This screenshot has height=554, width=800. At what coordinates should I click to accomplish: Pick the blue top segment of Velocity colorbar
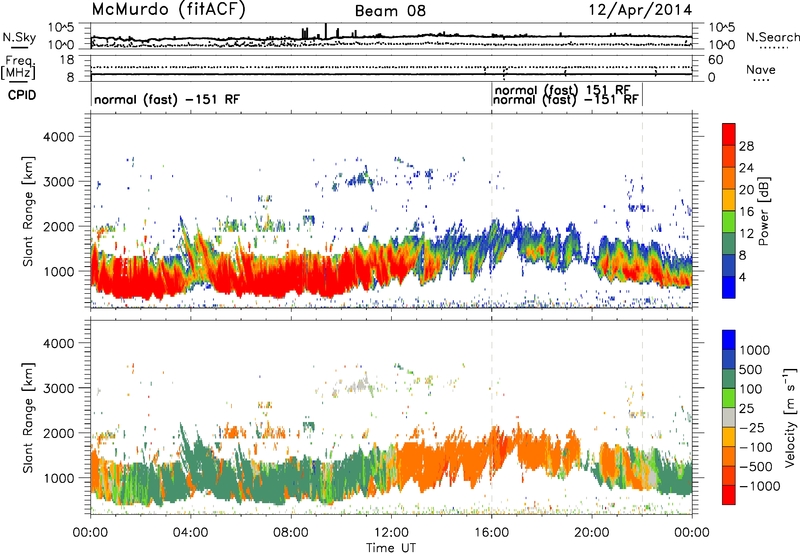click(729, 340)
